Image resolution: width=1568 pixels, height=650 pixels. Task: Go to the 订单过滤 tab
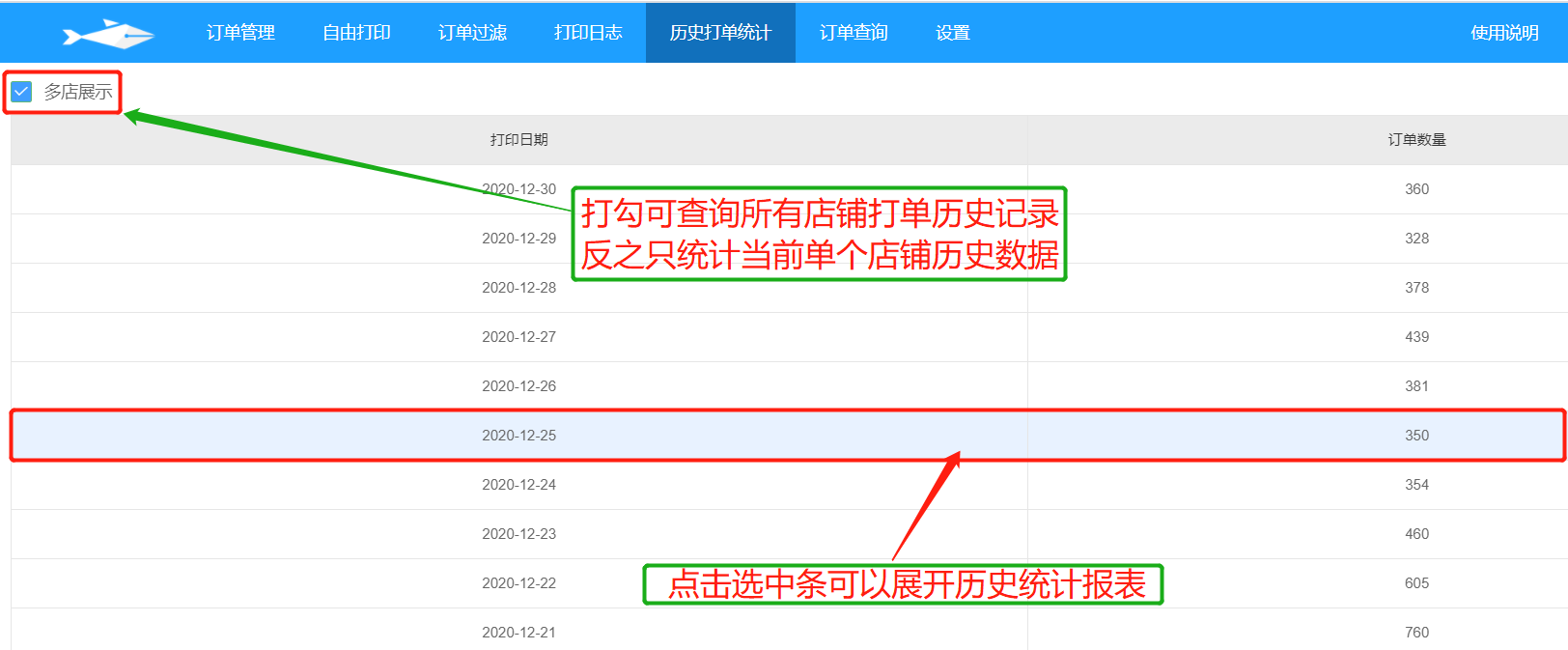[472, 33]
